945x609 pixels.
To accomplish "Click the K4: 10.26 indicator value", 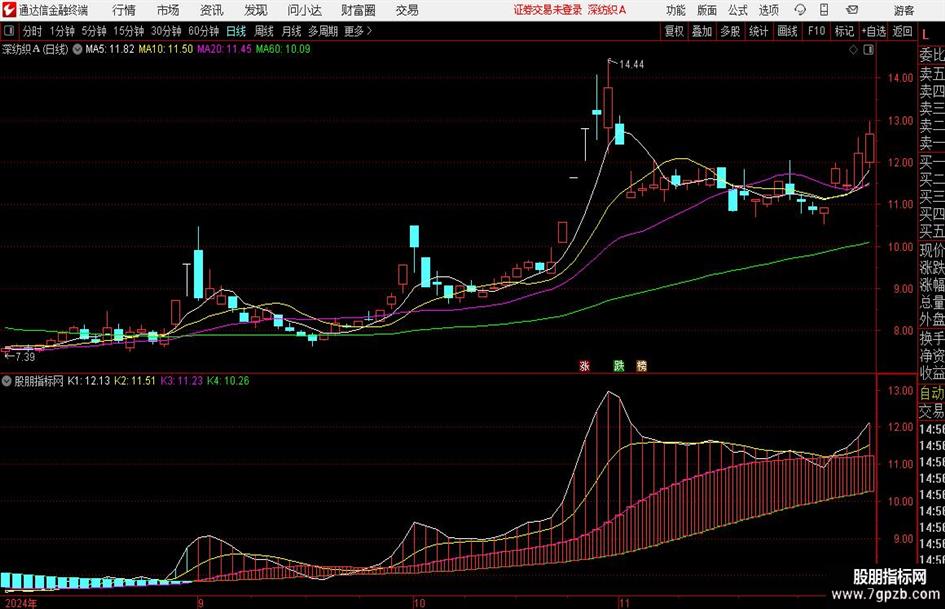I will (x=228, y=381).
